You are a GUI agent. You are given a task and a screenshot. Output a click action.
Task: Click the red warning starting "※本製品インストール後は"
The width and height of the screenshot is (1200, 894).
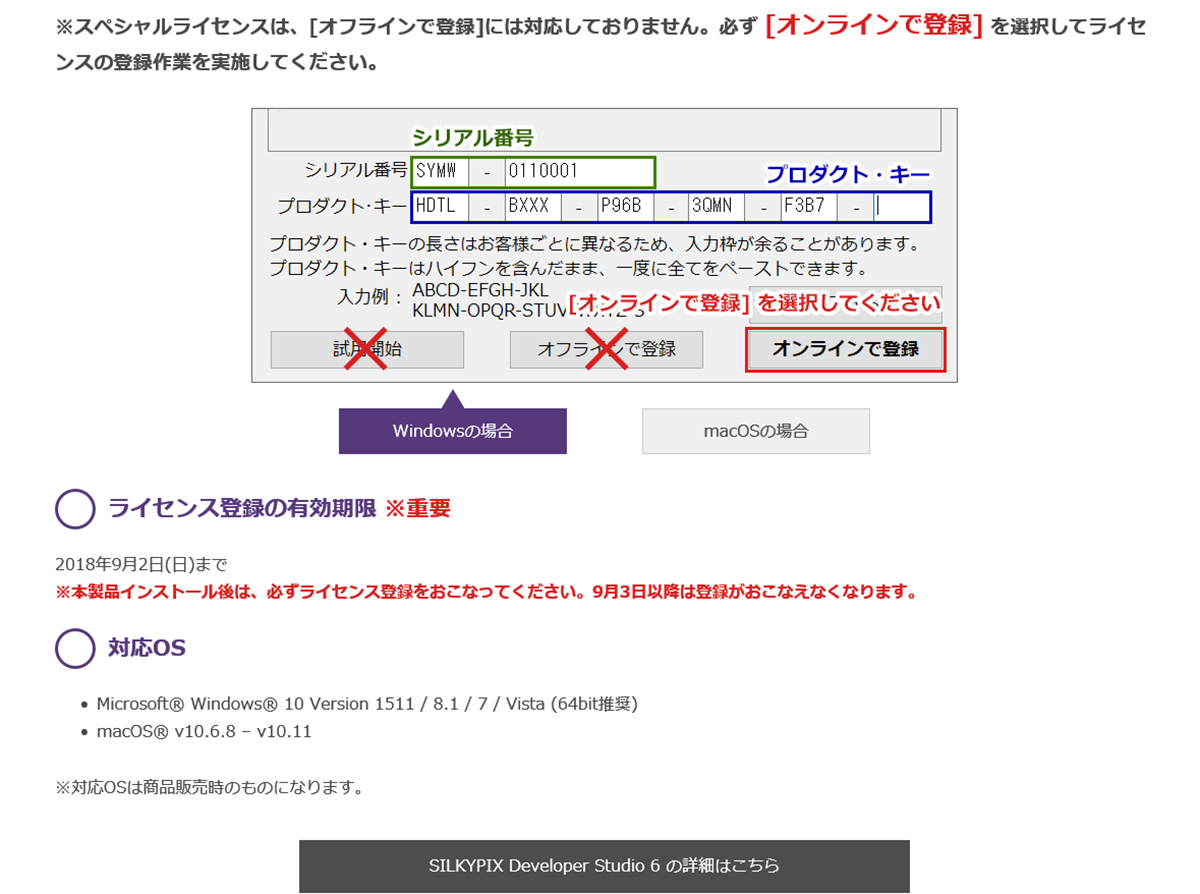click(487, 591)
